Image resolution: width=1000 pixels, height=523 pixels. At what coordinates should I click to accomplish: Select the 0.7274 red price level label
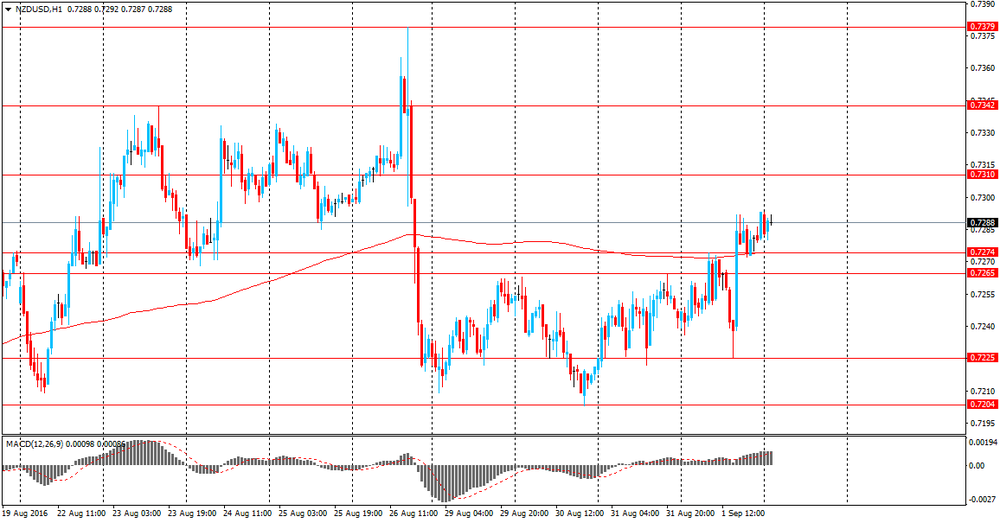[x=981, y=252]
